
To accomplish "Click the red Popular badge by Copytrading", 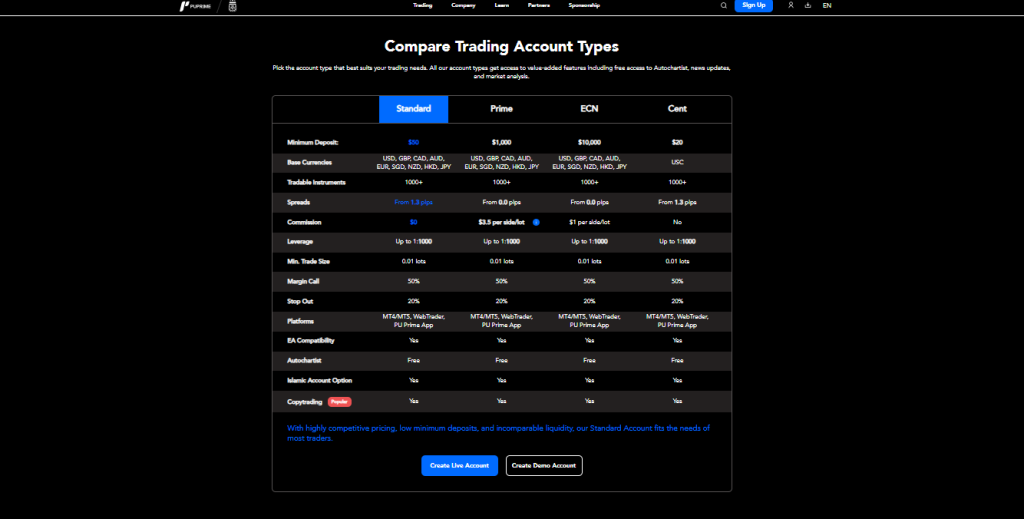I will (x=340, y=401).
